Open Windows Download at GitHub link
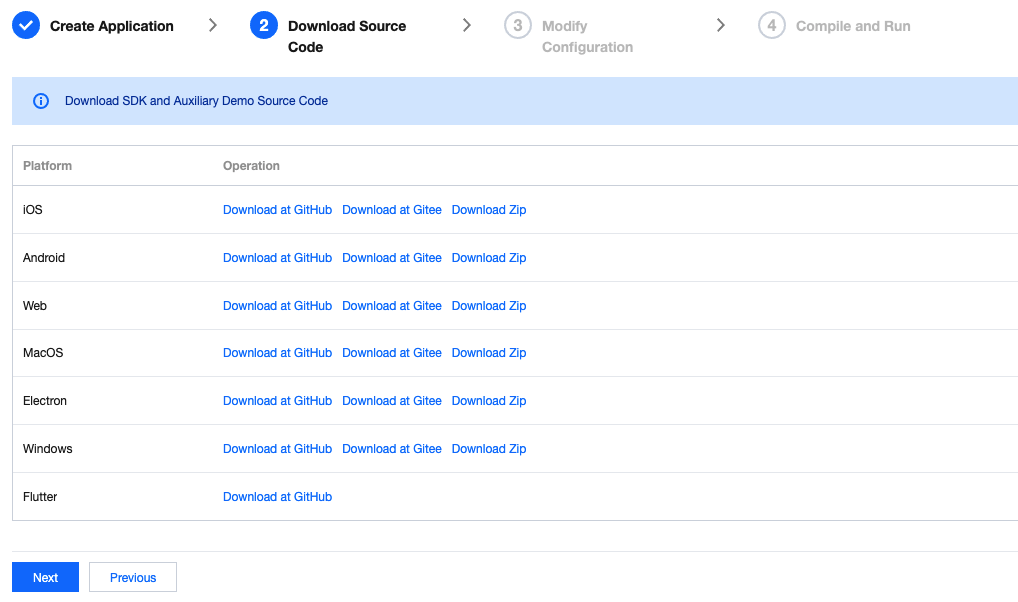The width and height of the screenshot is (1018, 602). [277, 449]
